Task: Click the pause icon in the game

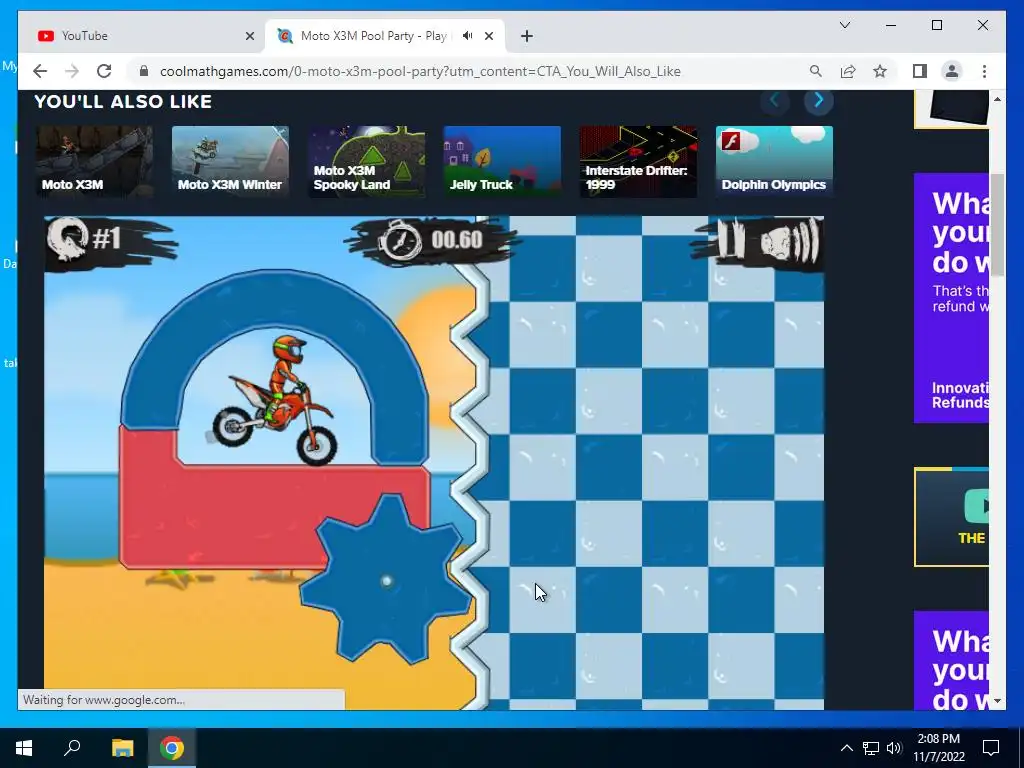Action: [x=731, y=240]
